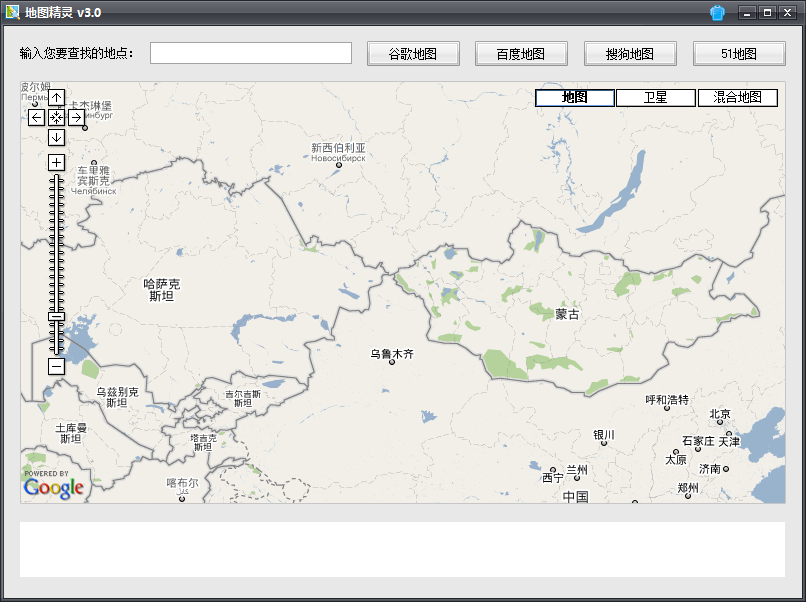
Task: Open 51地图 search
Action: (x=739, y=52)
